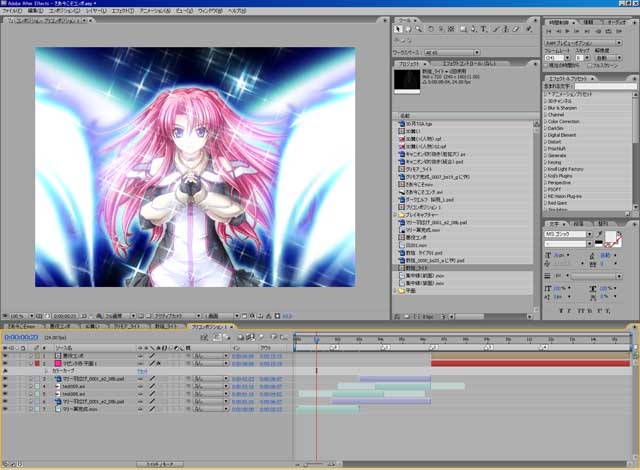640x470 pixels.
Task: Toggle visibility of layer 7 eye icon
Action: click(x=5, y=409)
